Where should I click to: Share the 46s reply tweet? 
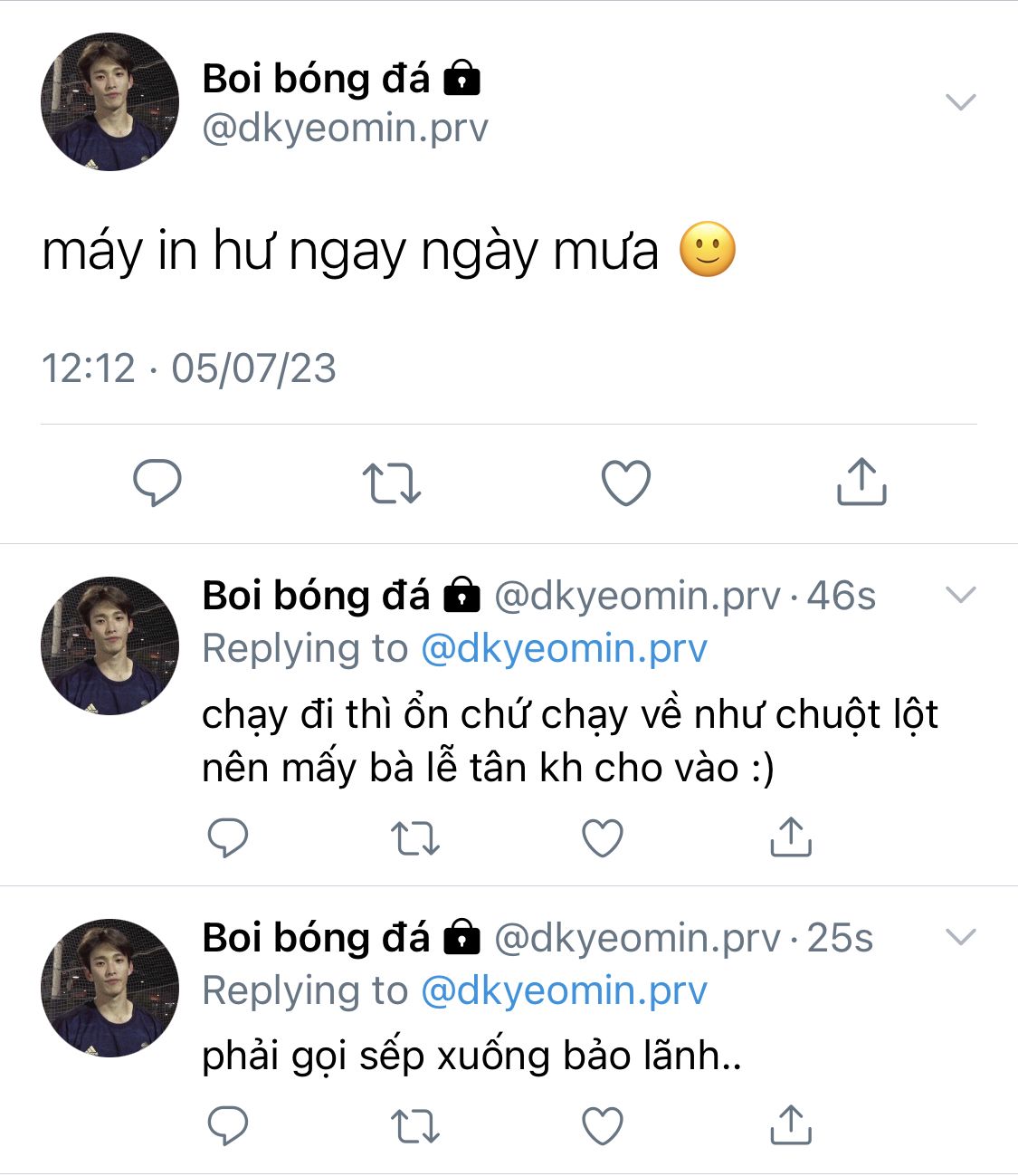tap(790, 837)
